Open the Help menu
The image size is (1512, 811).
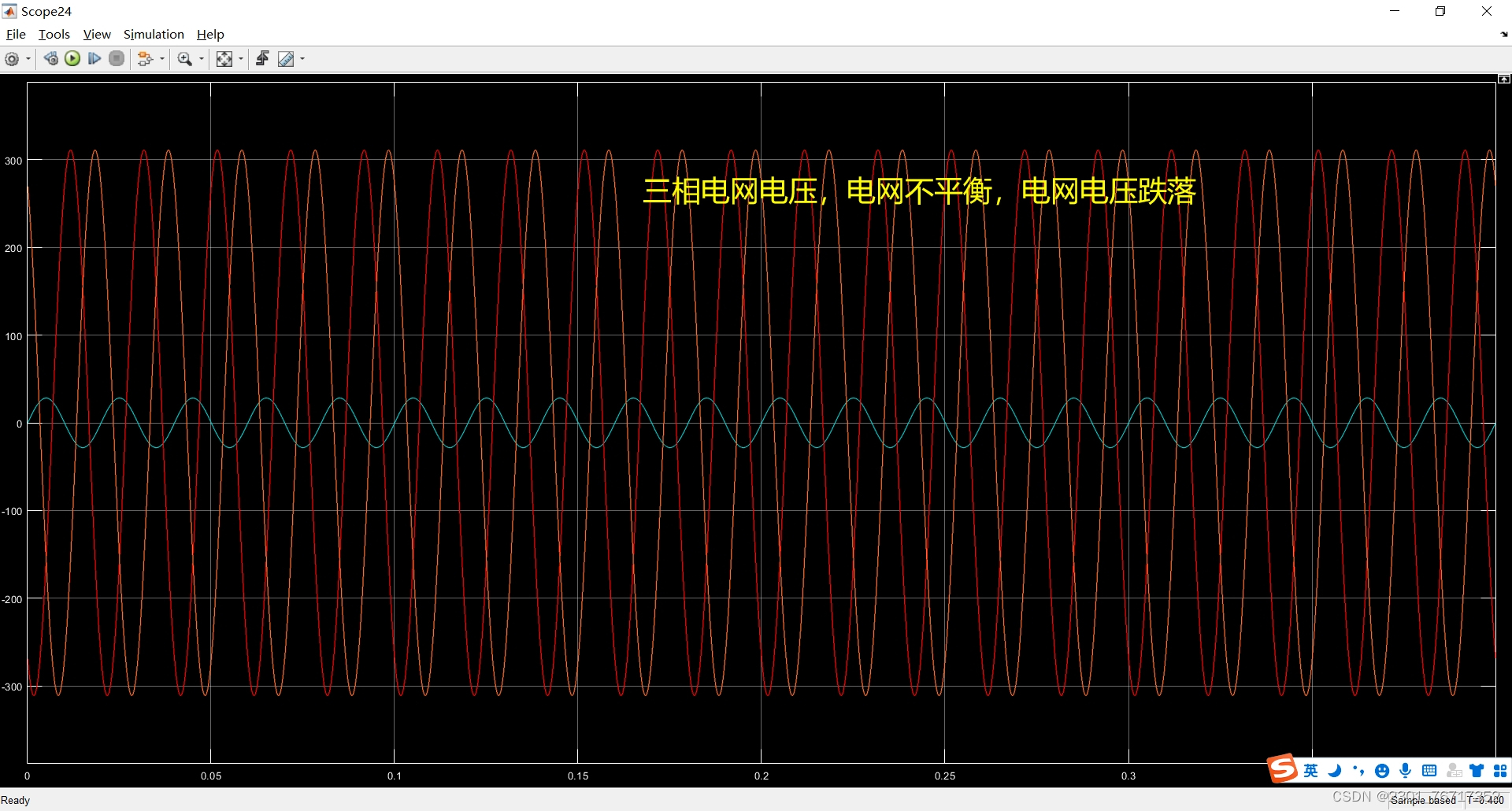tap(210, 35)
